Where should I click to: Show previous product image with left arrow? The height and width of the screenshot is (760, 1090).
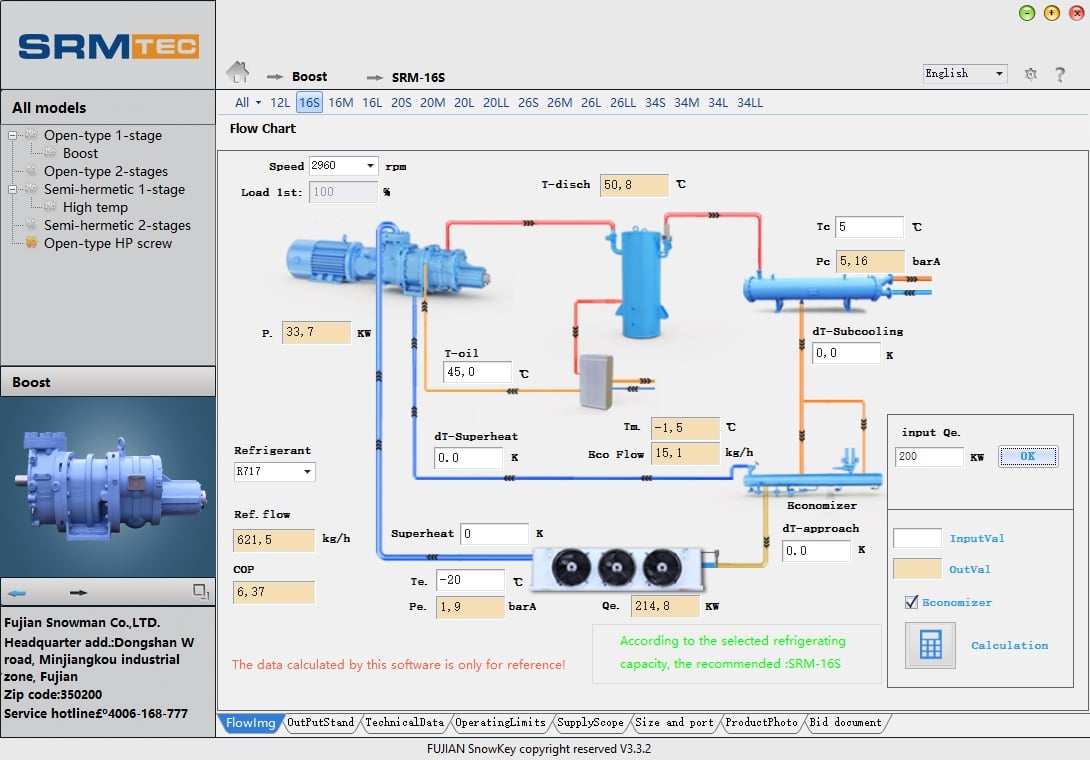[17, 593]
